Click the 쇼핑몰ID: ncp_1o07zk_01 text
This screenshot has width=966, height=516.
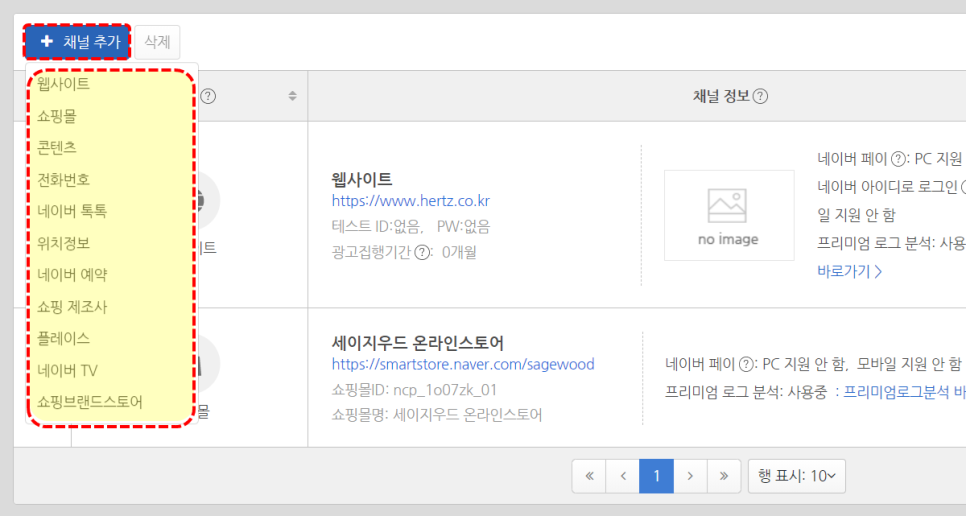tap(414, 390)
